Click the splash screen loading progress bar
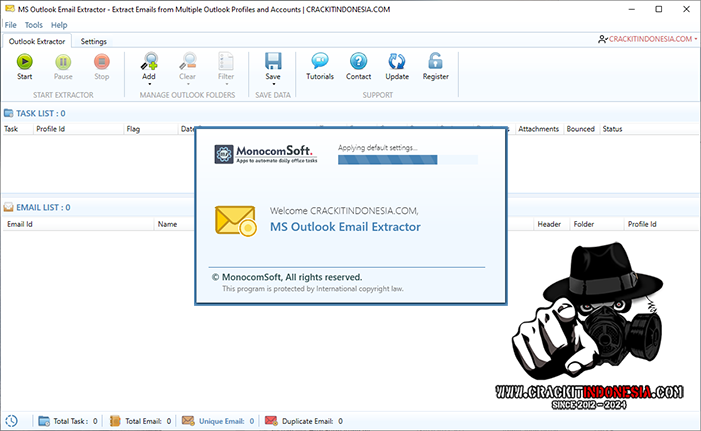701x431 pixels. pos(408,159)
